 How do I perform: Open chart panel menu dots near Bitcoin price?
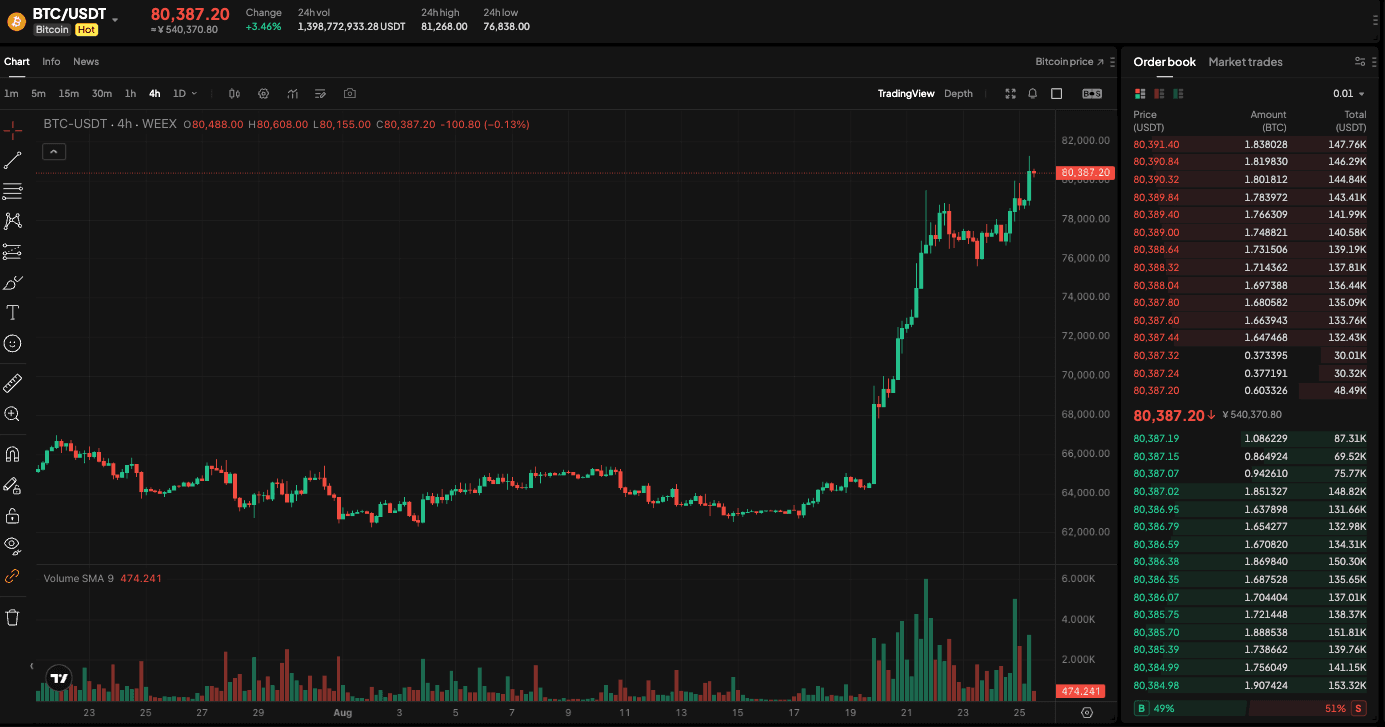tap(1112, 62)
